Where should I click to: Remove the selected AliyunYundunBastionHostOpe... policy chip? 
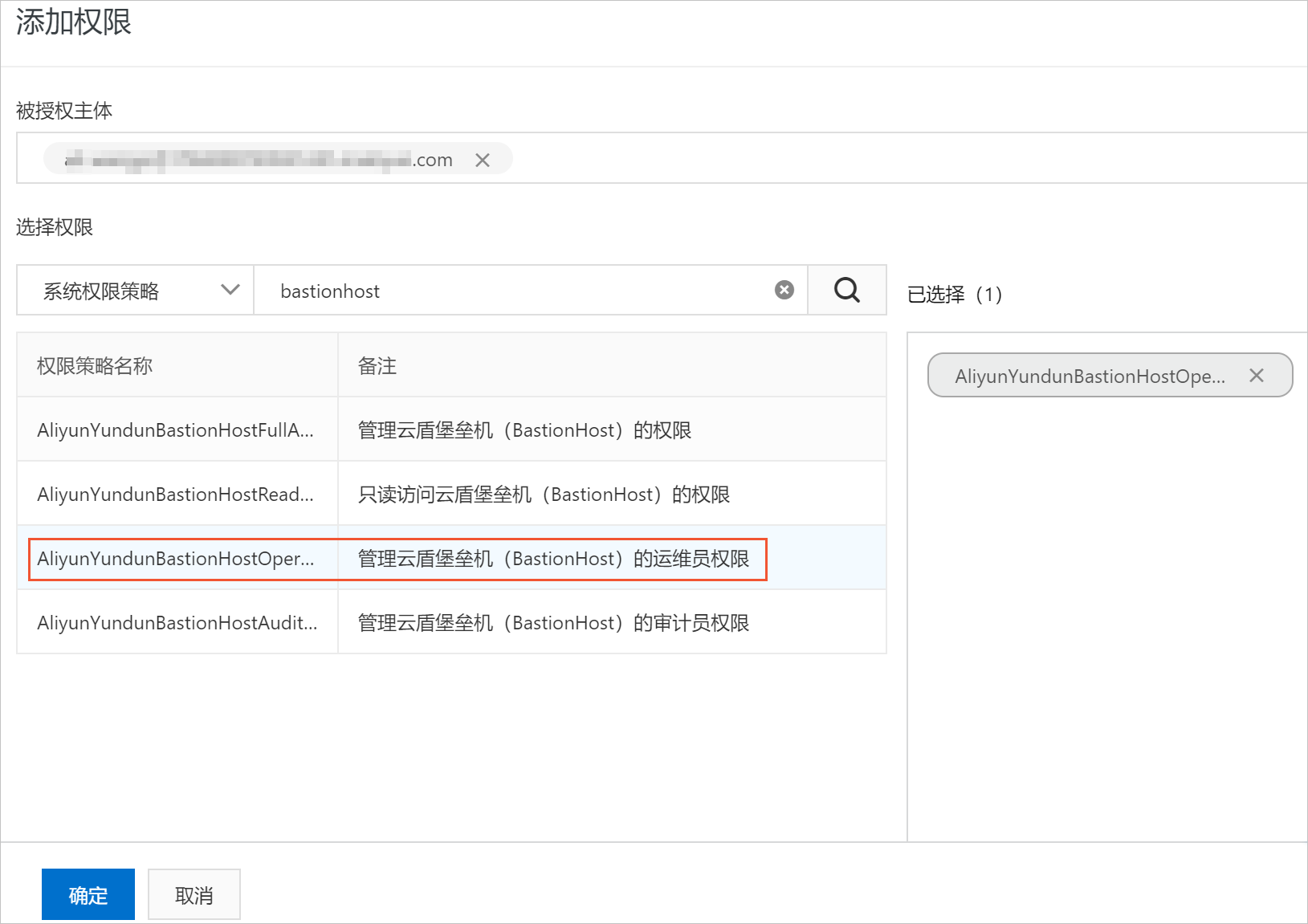(x=1257, y=375)
